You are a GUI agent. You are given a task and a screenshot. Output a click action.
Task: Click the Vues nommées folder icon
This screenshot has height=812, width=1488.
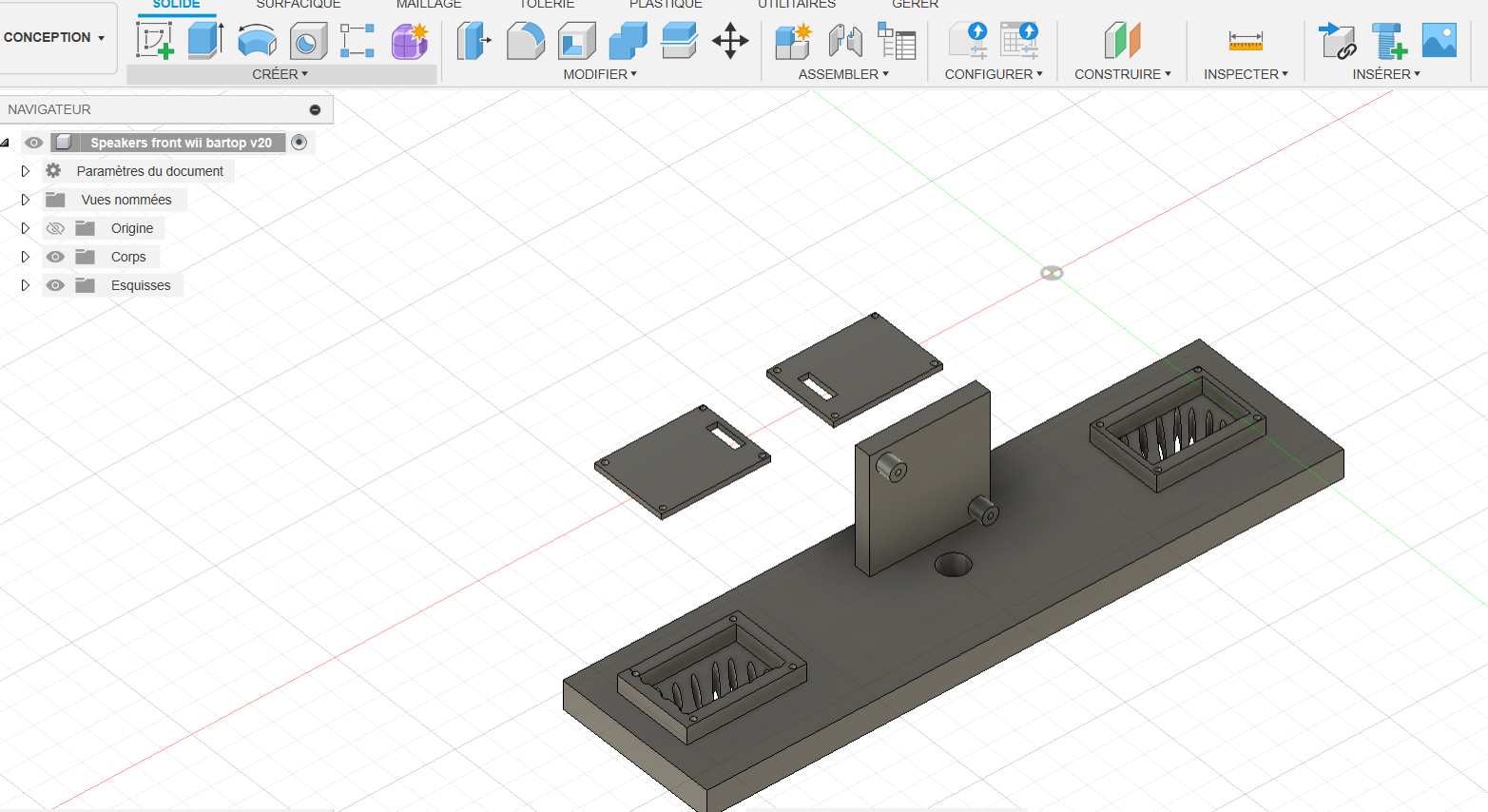click(x=56, y=200)
